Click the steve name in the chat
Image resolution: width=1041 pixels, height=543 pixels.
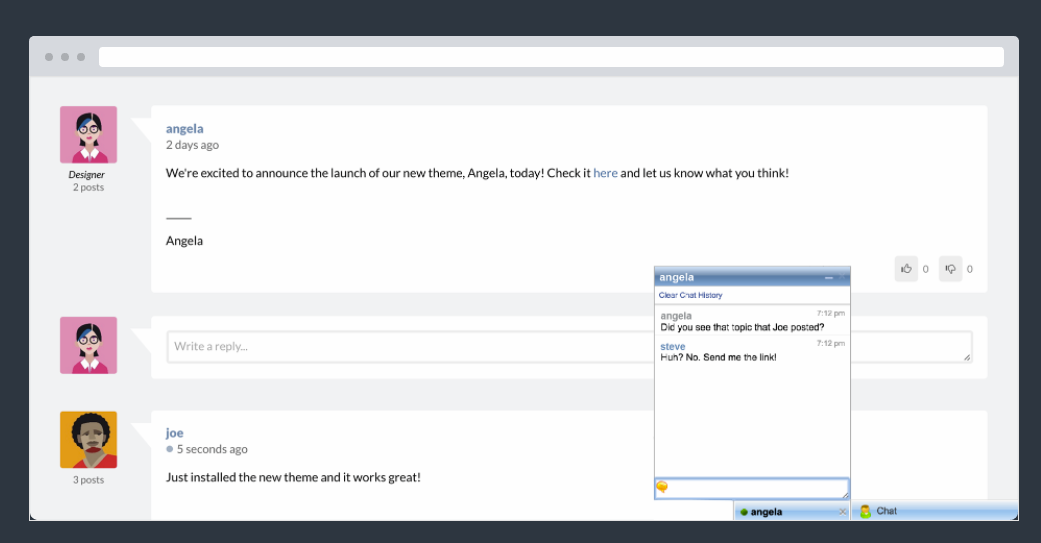pyautogui.click(x=673, y=347)
